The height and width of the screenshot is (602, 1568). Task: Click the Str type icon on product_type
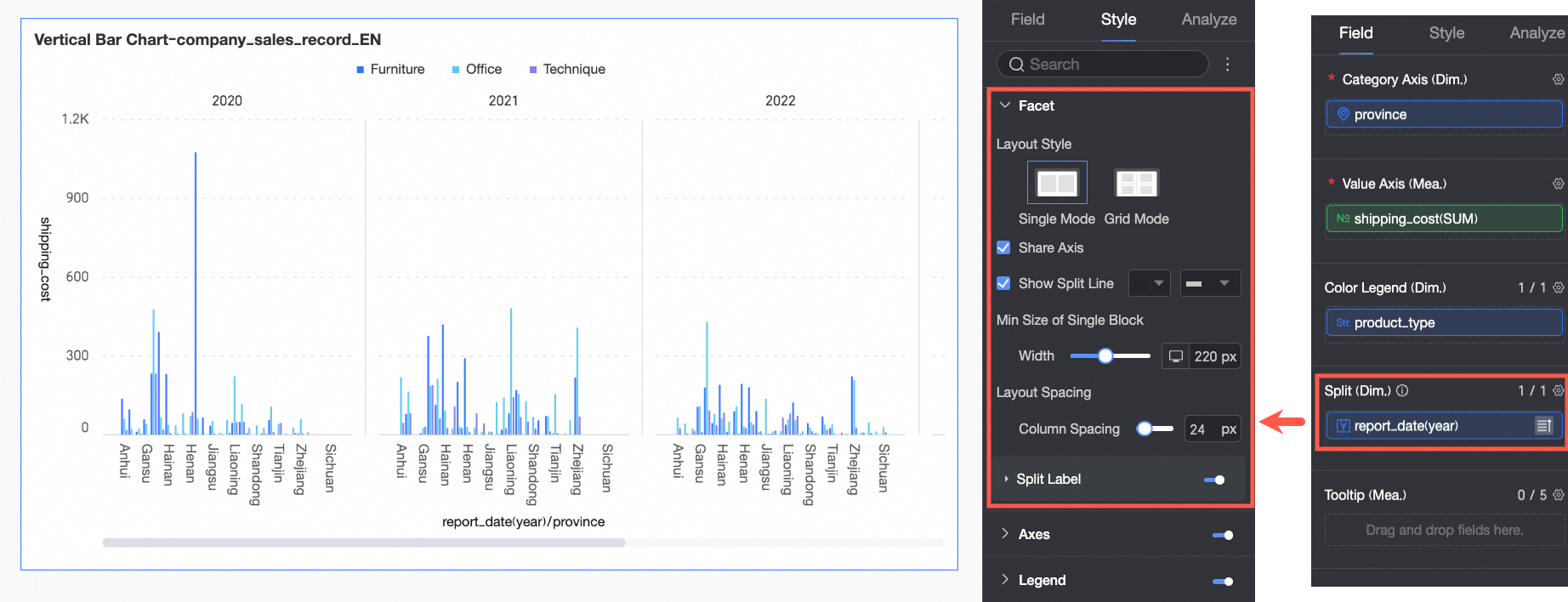[1343, 322]
